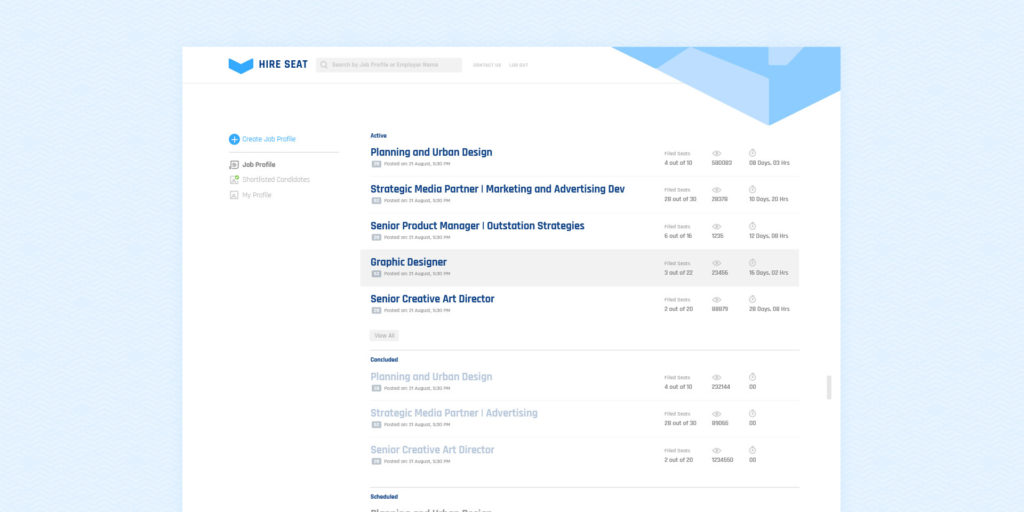Click the Job Profile sidebar icon
Screen dimensions: 1024x512
pos(234,165)
